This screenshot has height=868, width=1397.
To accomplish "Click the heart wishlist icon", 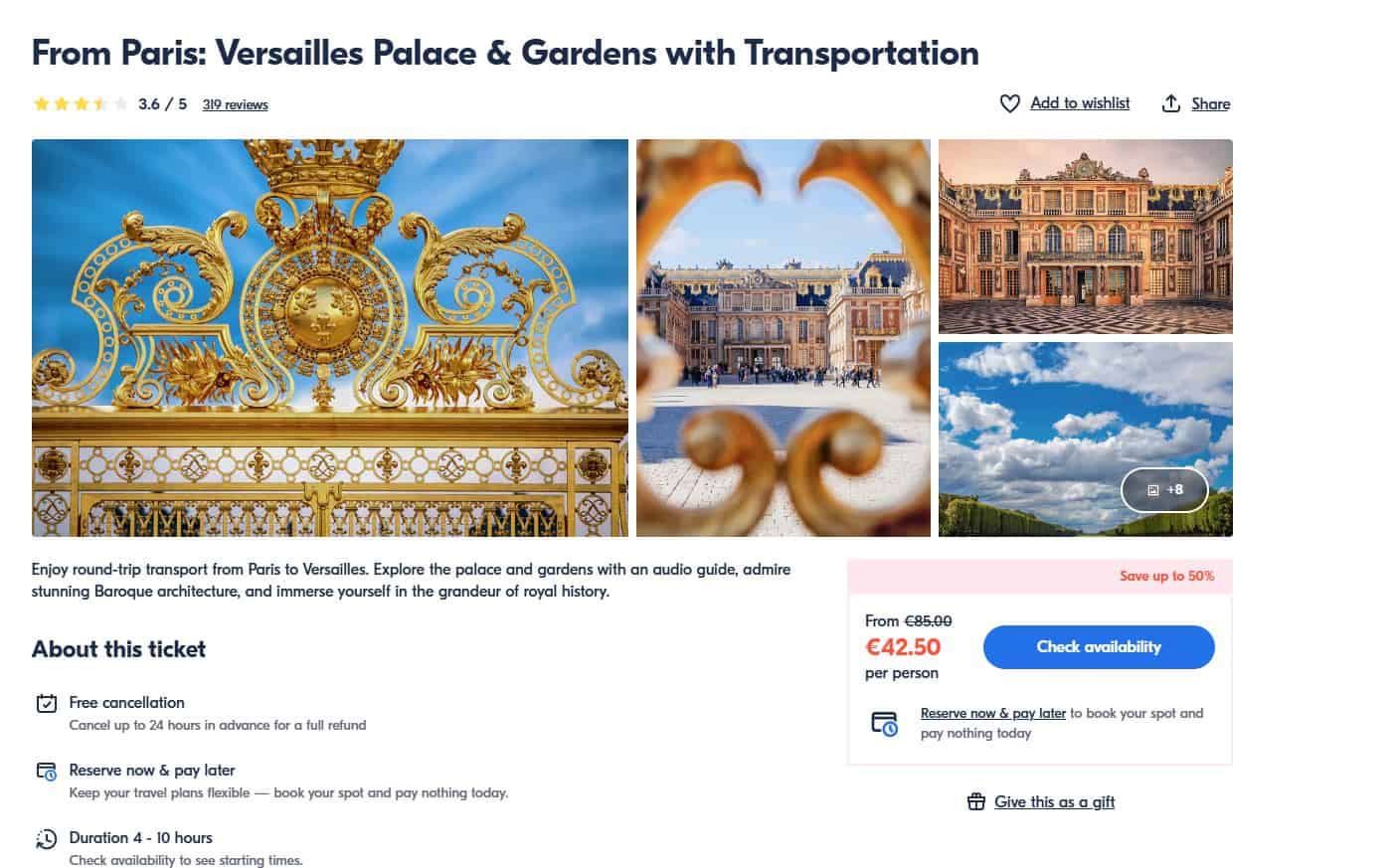I will pyautogui.click(x=1009, y=103).
